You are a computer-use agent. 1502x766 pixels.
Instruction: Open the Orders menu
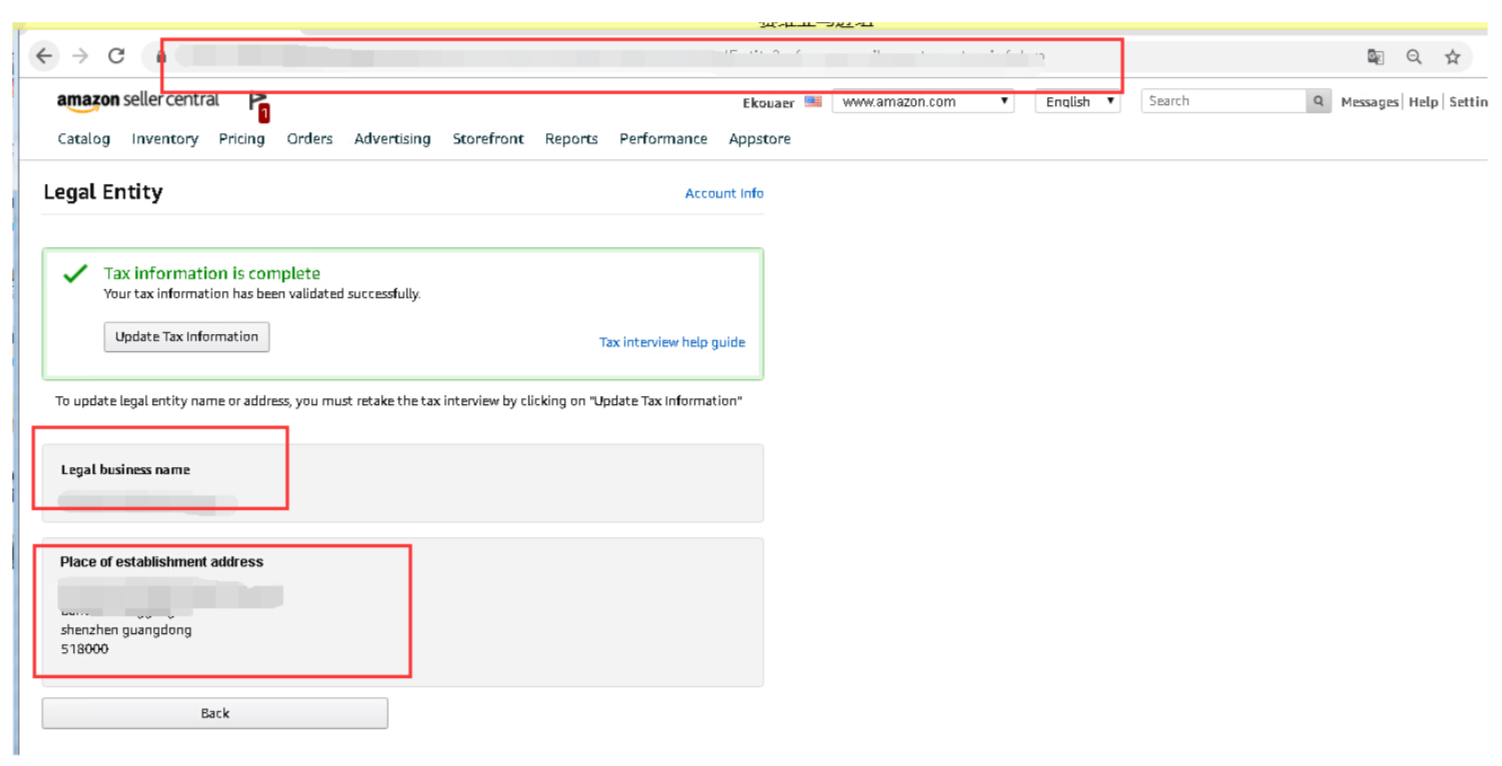click(310, 139)
